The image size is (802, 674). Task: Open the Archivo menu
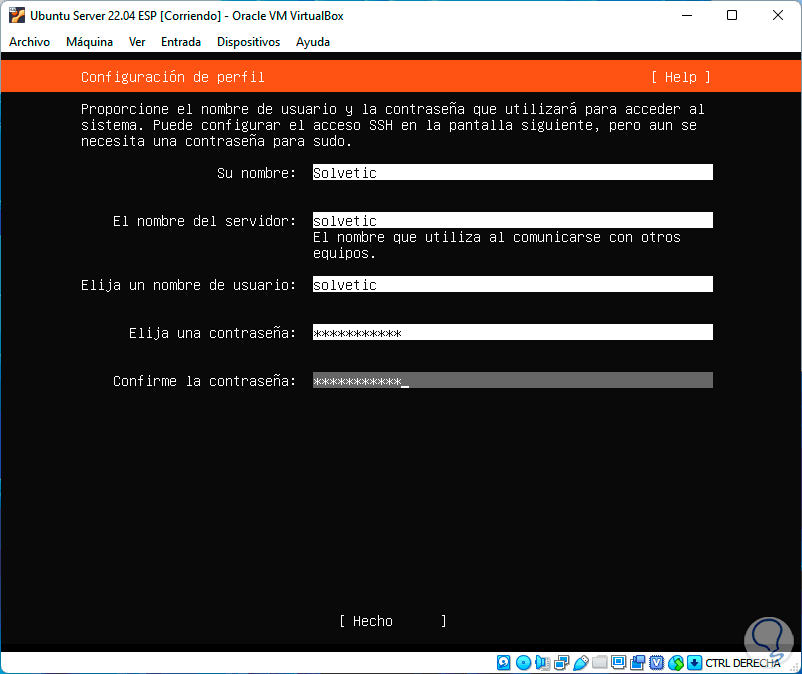(x=30, y=42)
